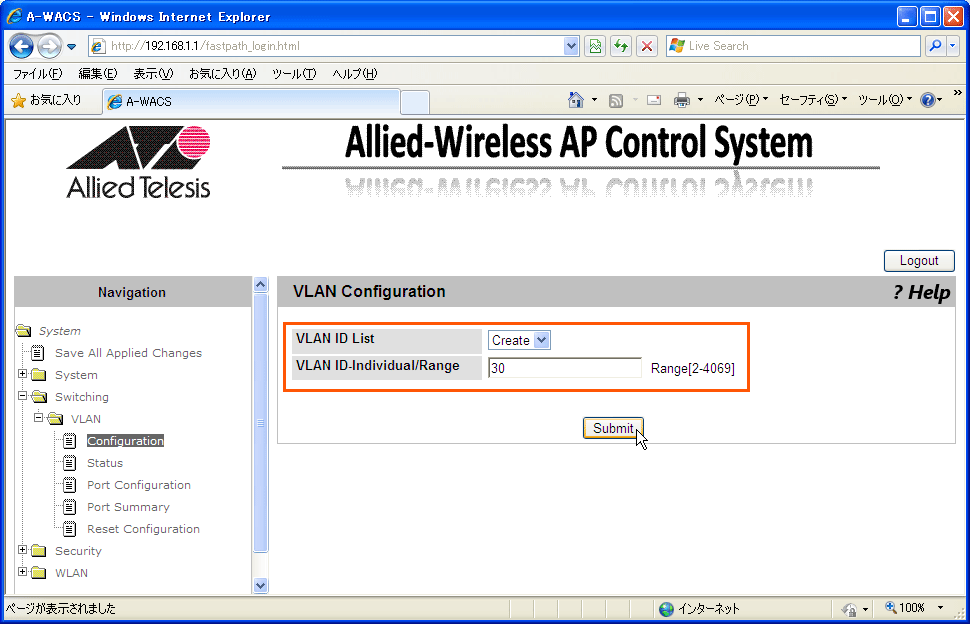Open the Reset Configuration page
Viewport: 970px width, 624px height.
[x=143, y=529]
